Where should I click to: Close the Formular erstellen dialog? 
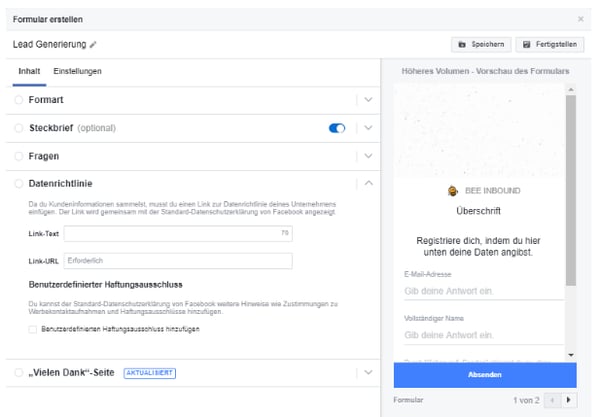[581, 19]
